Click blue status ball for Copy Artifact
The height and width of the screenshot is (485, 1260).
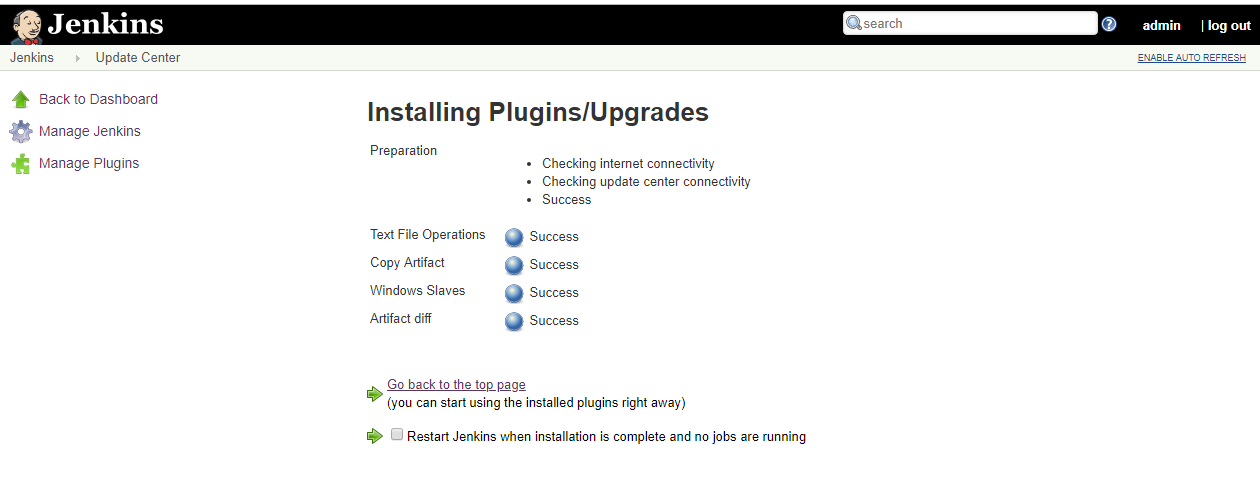pyautogui.click(x=514, y=265)
